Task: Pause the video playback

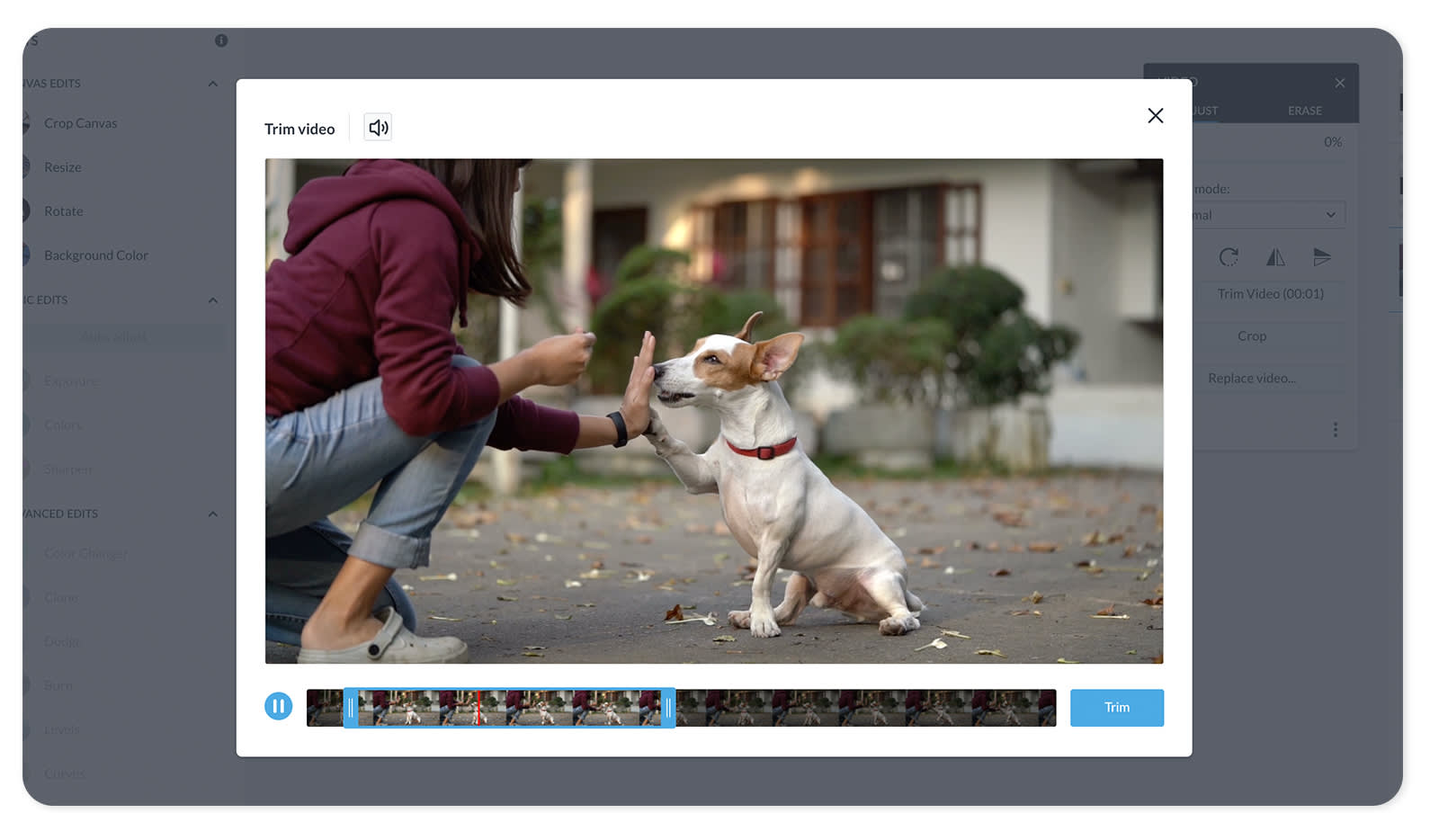Action: pyautogui.click(x=279, y=707)
